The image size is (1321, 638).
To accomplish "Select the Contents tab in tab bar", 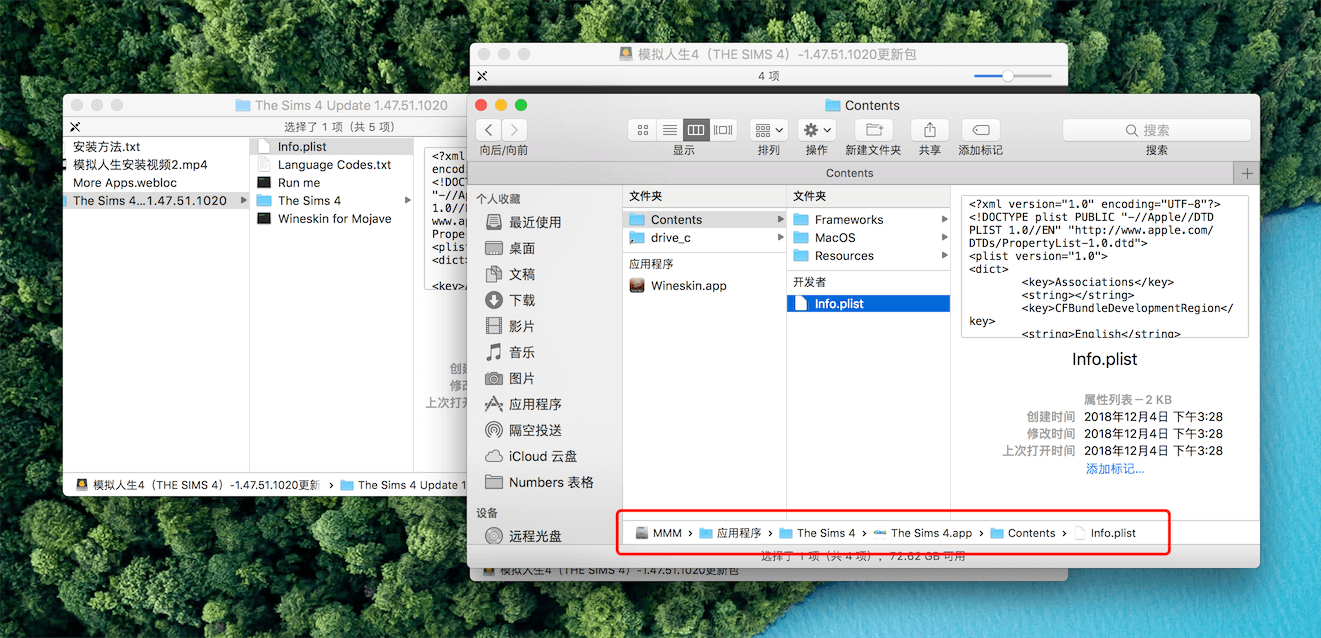I will tap(850, 173).
